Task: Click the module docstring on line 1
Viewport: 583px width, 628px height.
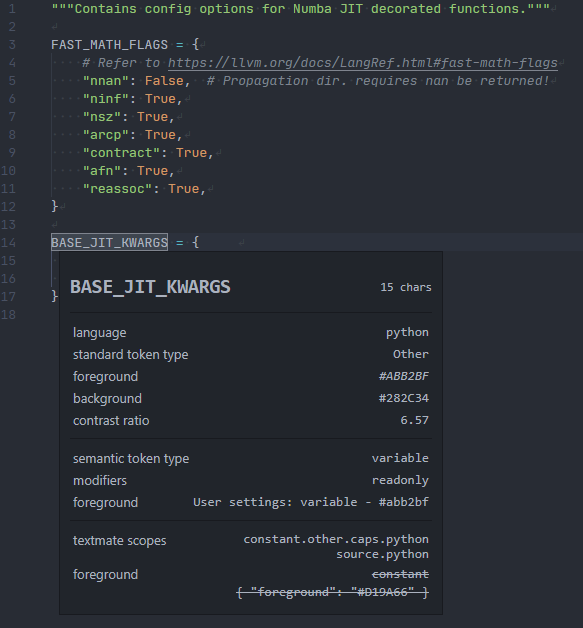Action: coord(300,9)
